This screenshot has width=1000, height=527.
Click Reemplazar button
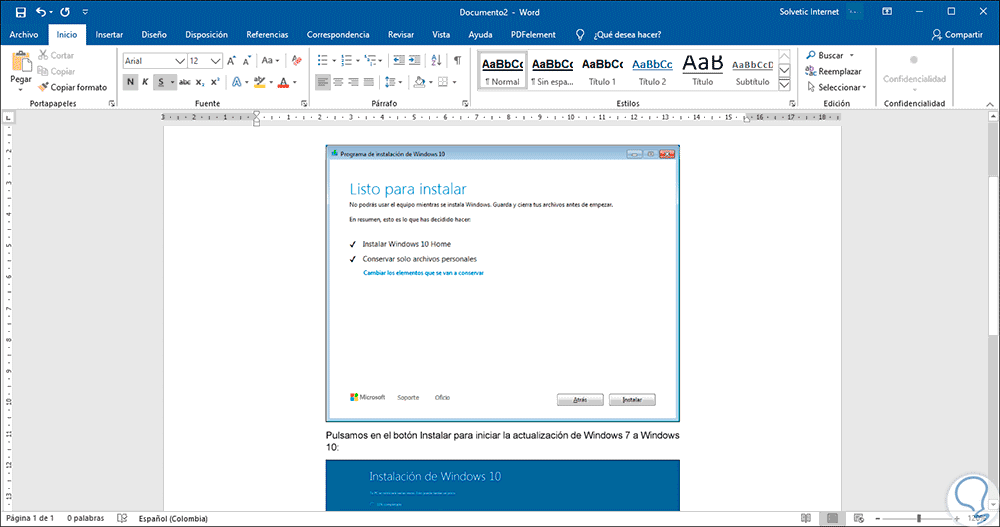point(834,71)
